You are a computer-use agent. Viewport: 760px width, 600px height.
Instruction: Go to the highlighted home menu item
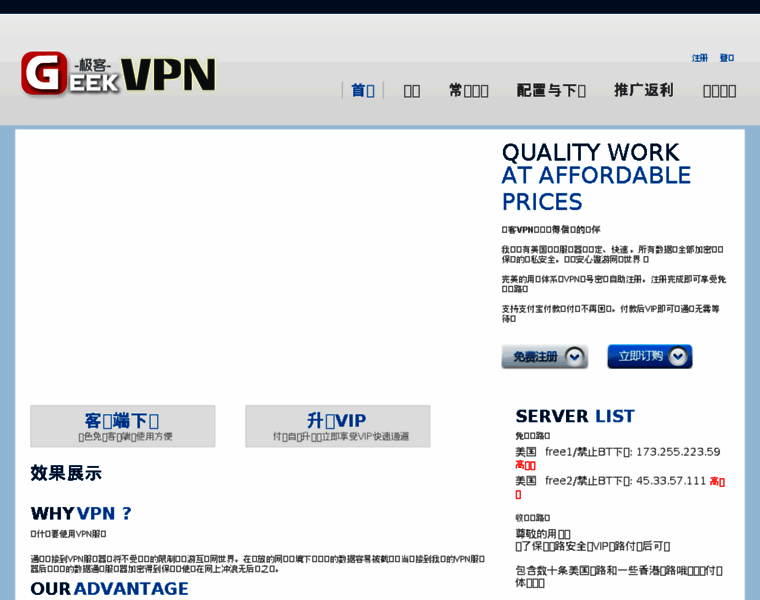tap(363, 90)
